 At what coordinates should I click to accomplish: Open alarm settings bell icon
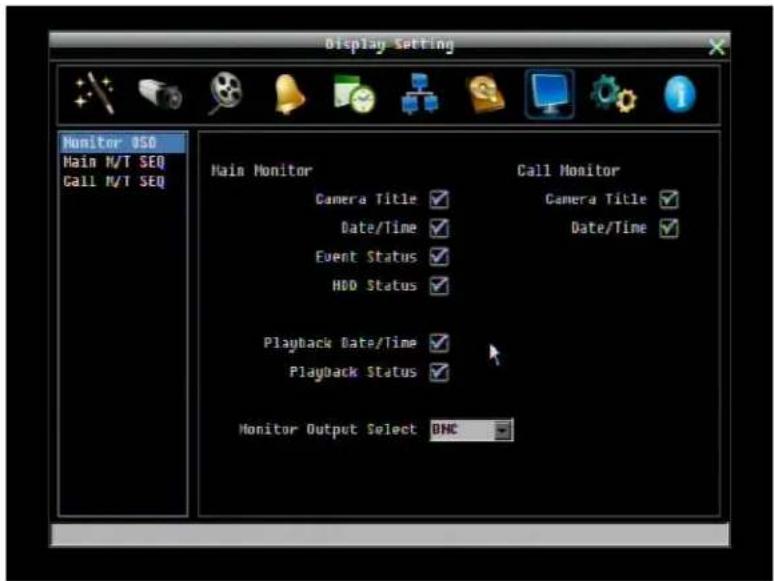pos(289,94)
